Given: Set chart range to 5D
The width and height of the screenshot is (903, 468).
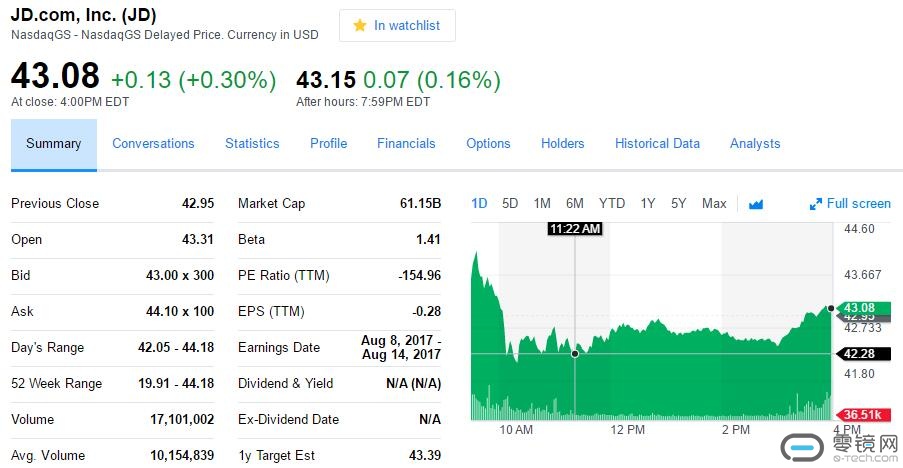Looking at the screenshot, I should [510, 204].
